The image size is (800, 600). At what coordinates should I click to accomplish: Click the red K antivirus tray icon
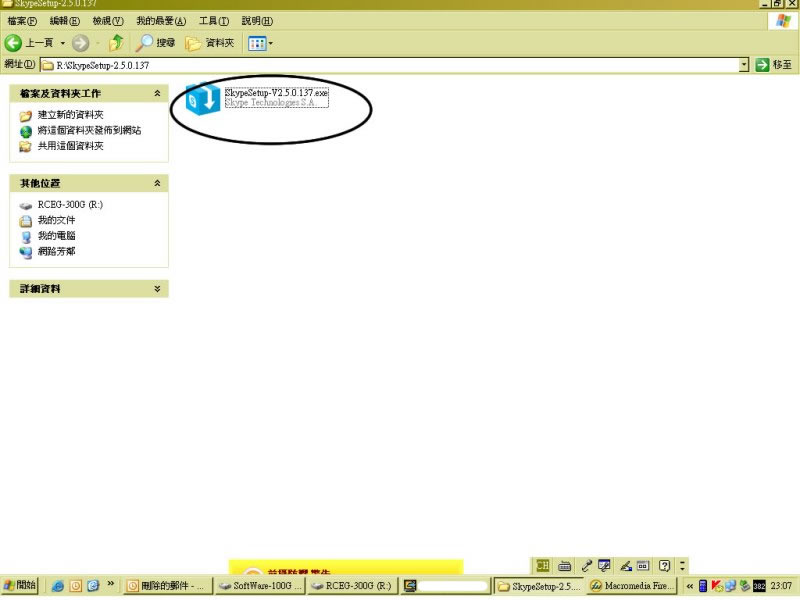tap(717, 586)
